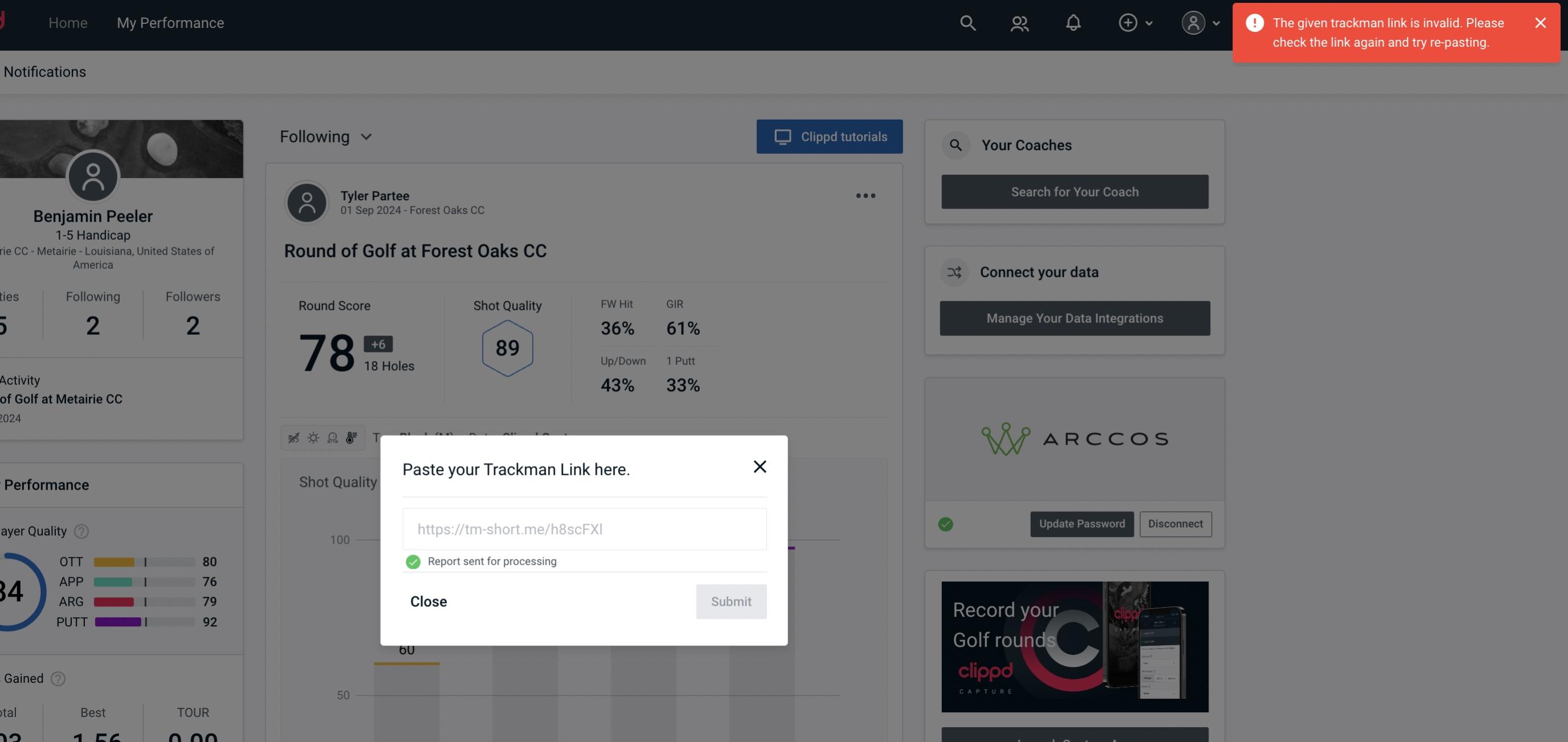Screen dimensions: 1568x742
Task: Click the add/plus icon in top bar
Action: (1128, 22)
